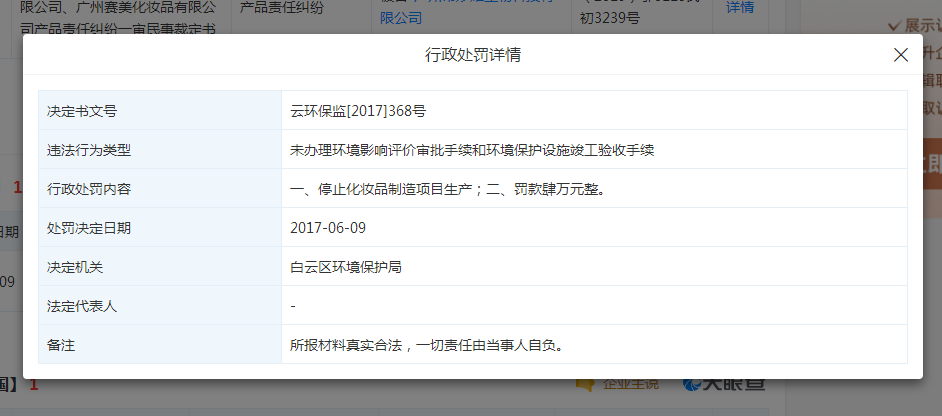Click the 天眼查 logo

[723, 384]
